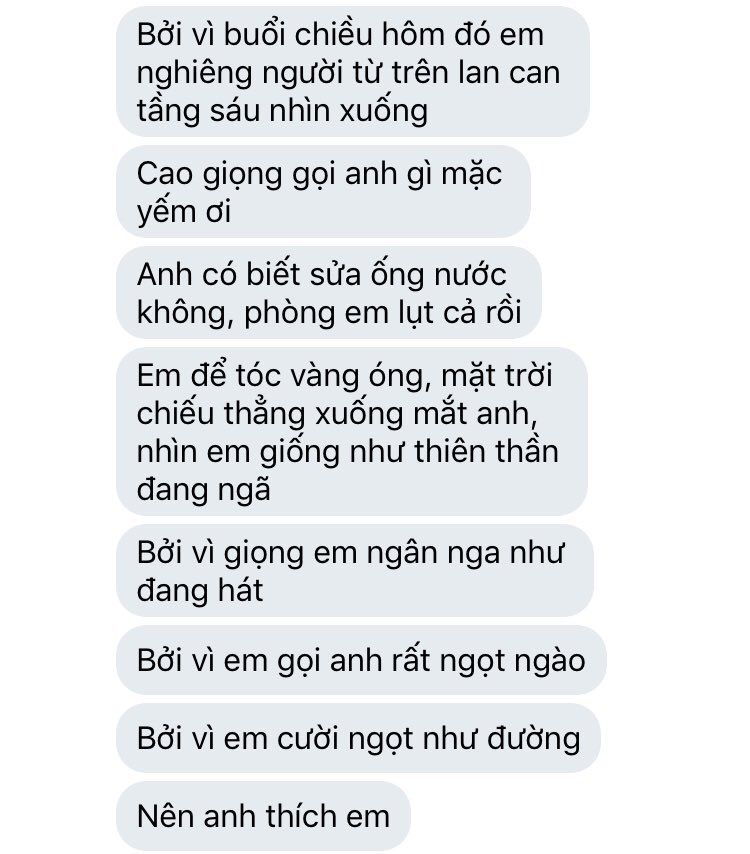Select the 'Bởi vì giọng em ngân nga' message
Viewport: 750px width, 854px height.
355,571
